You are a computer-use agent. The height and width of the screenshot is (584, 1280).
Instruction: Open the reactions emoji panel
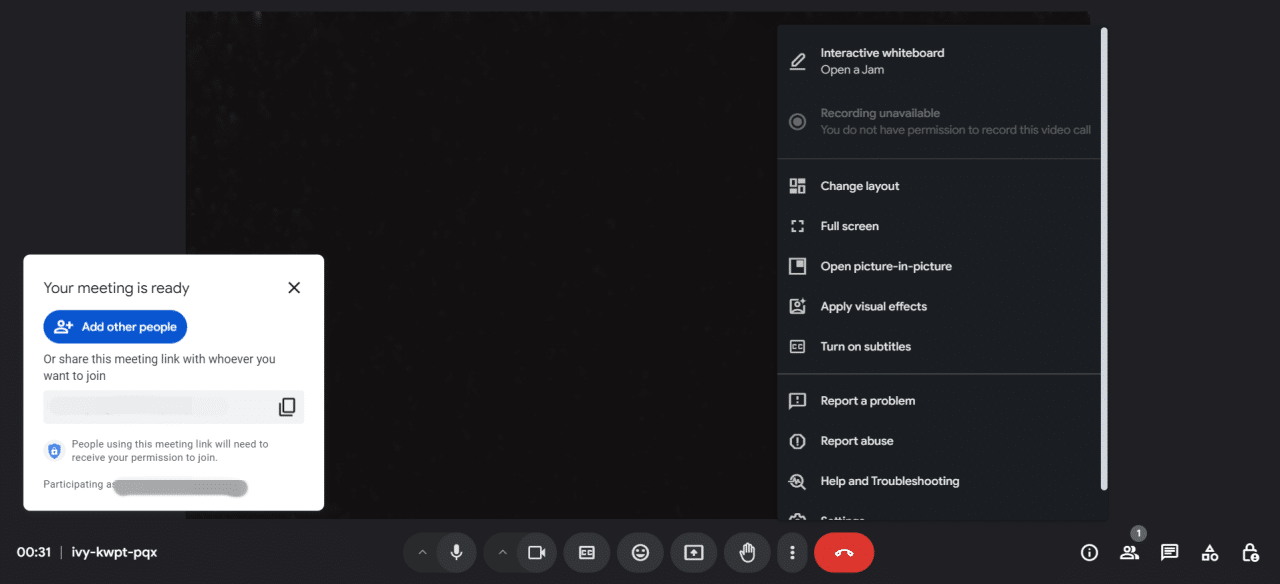point(640,552)
